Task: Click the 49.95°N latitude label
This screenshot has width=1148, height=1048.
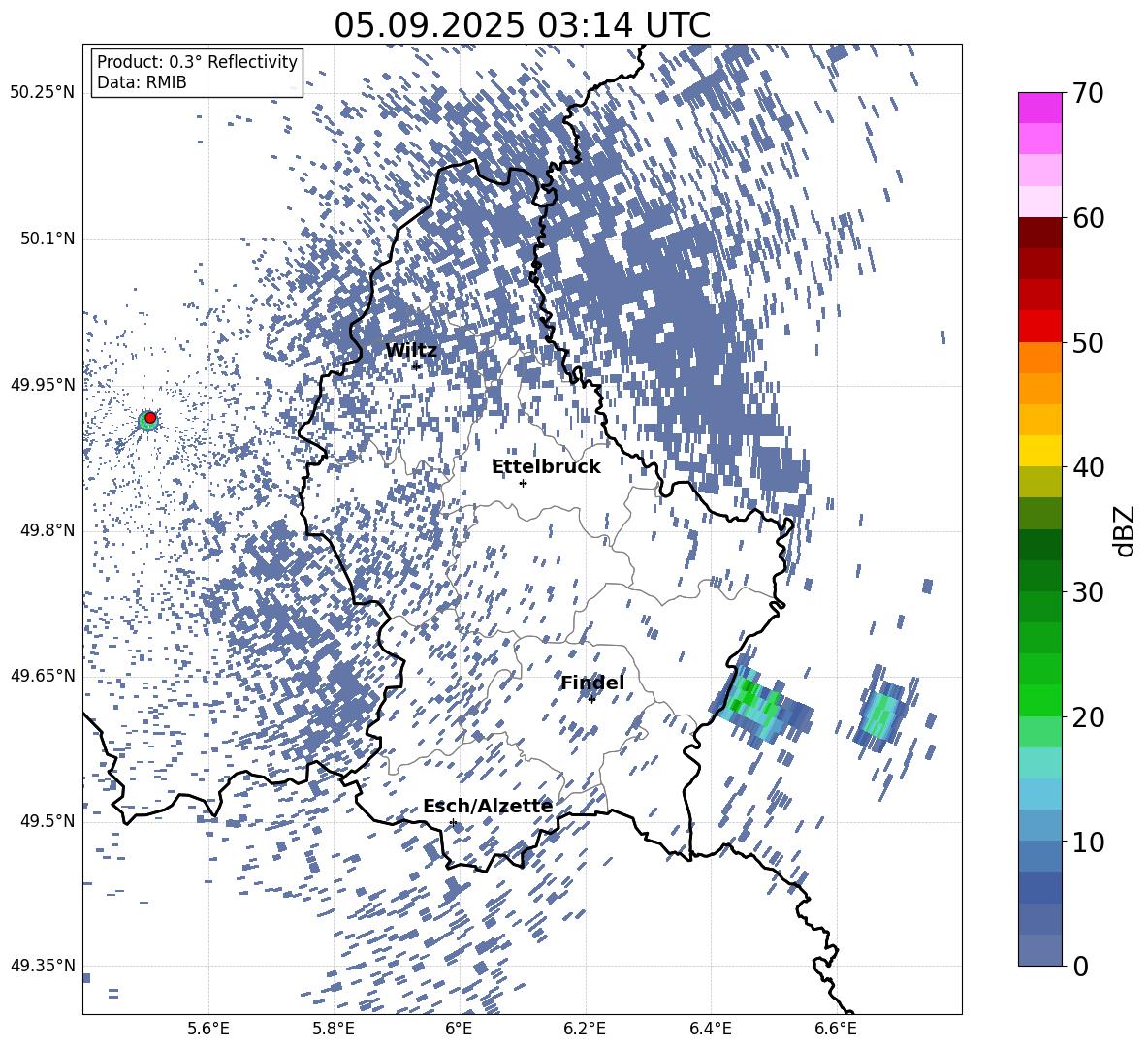Action: tap(43, 384)
